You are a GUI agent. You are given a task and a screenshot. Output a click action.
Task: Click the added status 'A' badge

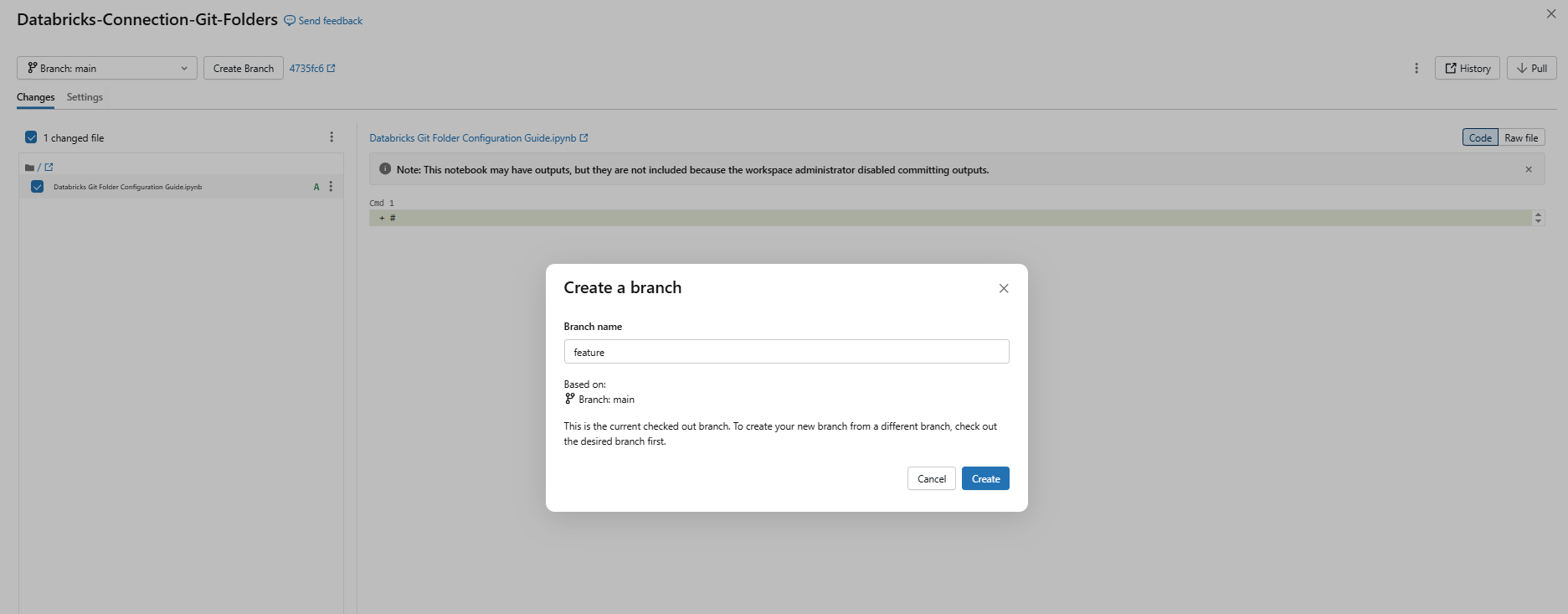tap(316, 187)
